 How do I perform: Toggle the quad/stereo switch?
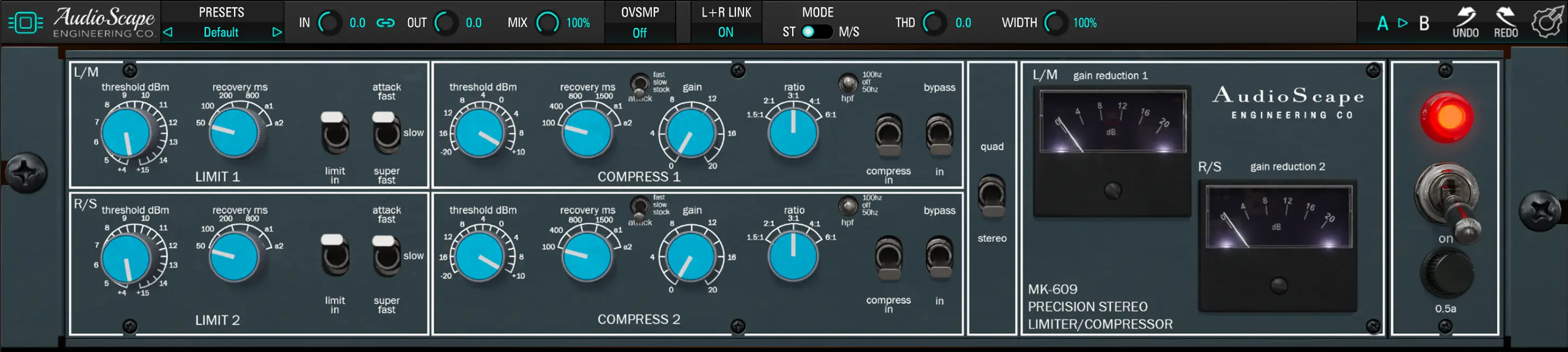click(992, 195)
